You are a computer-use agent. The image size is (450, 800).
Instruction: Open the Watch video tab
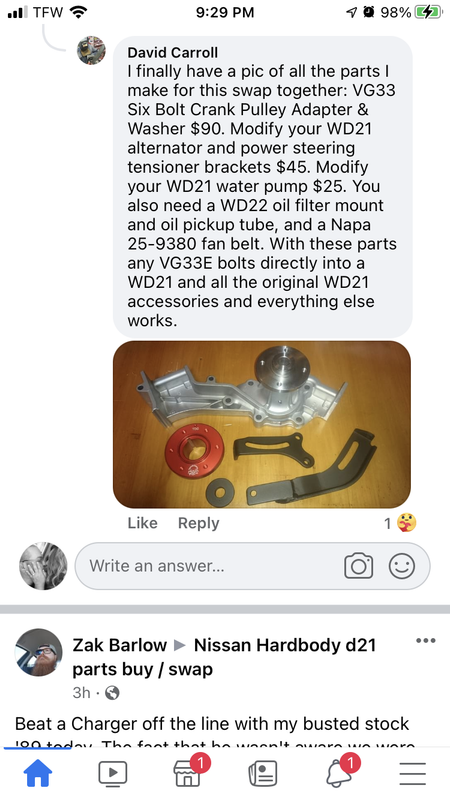pyautogui.click(x=113, y=773)
